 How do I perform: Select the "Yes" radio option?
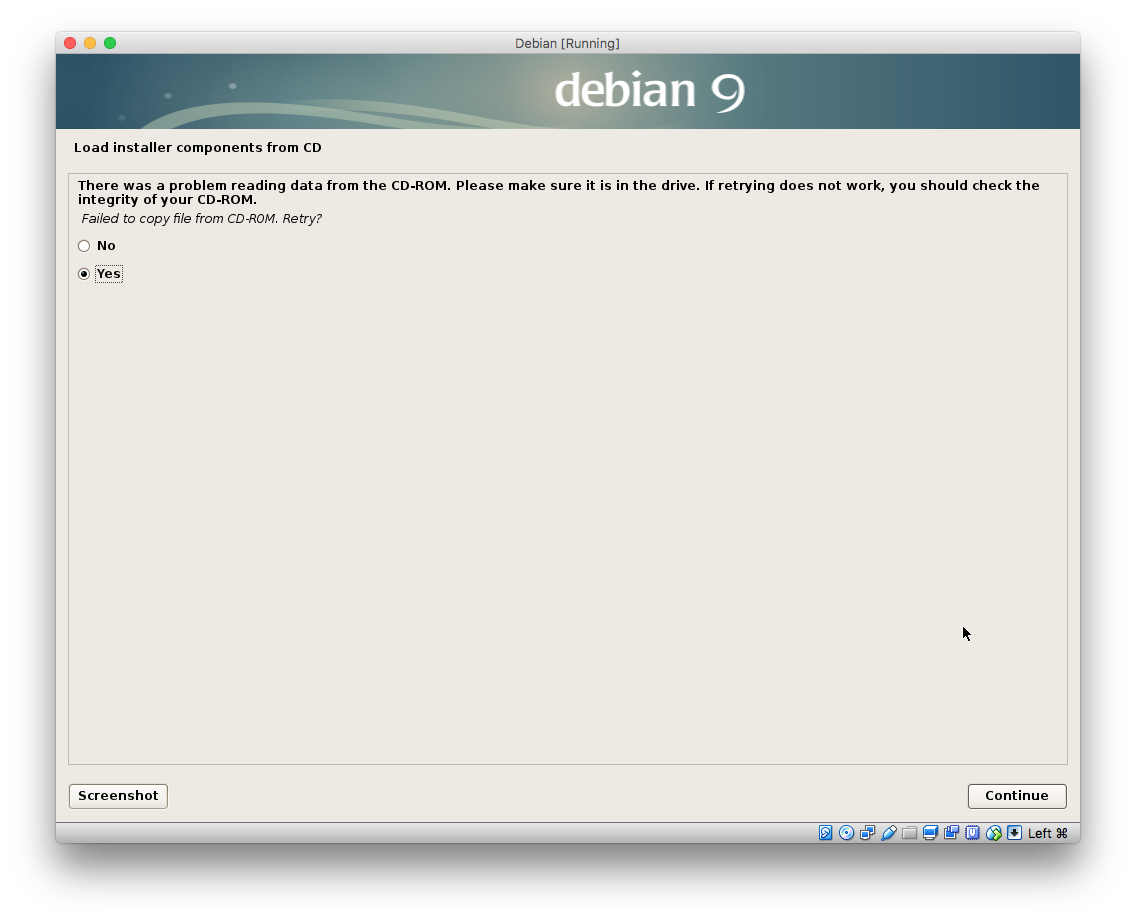[84, 274]
